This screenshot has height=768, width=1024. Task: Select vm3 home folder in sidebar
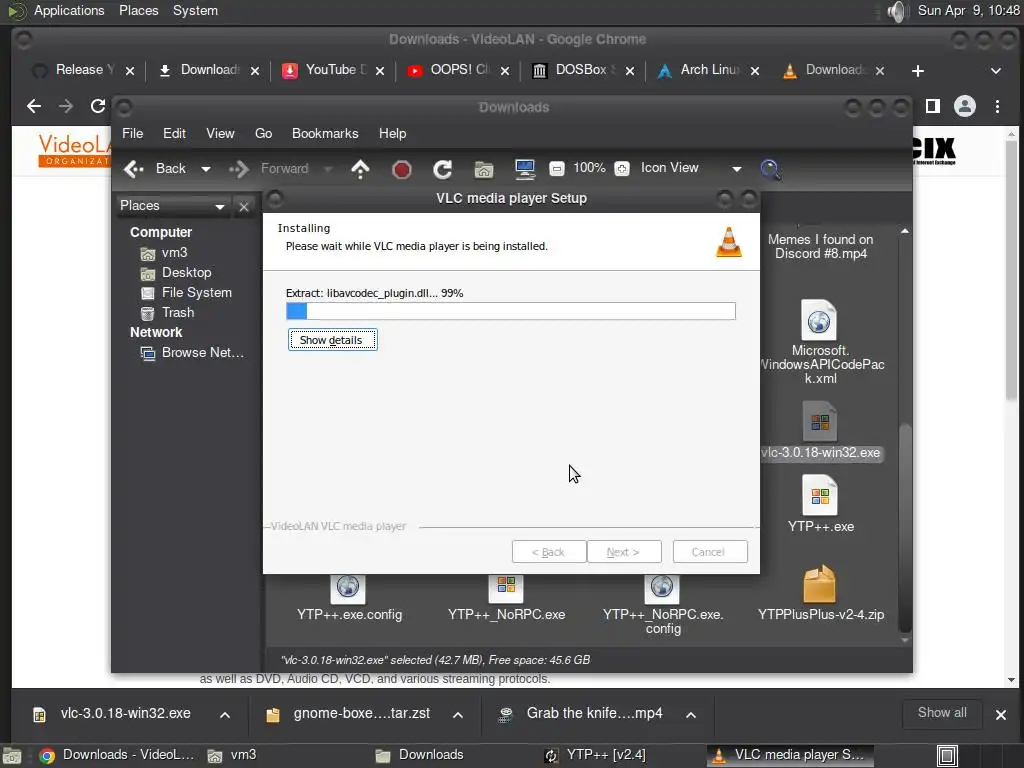click(164, 253)
